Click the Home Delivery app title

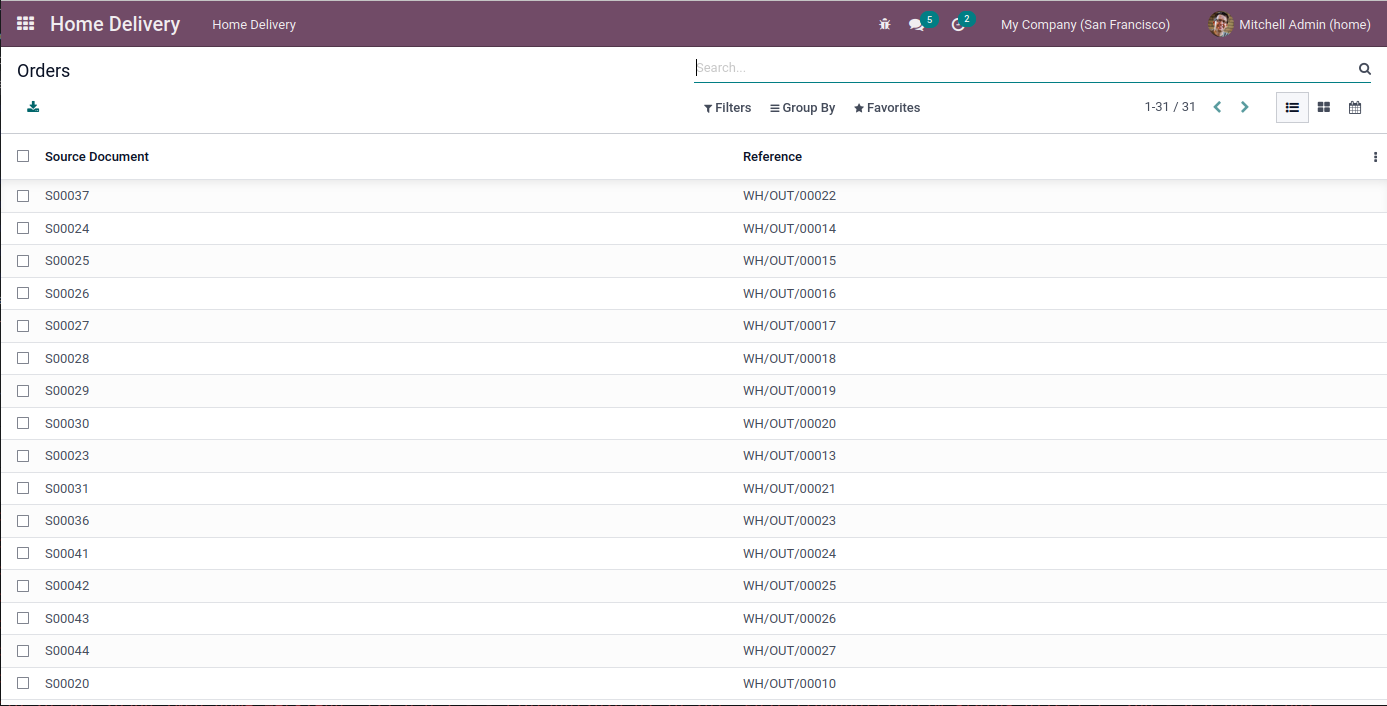coord(115,24)
